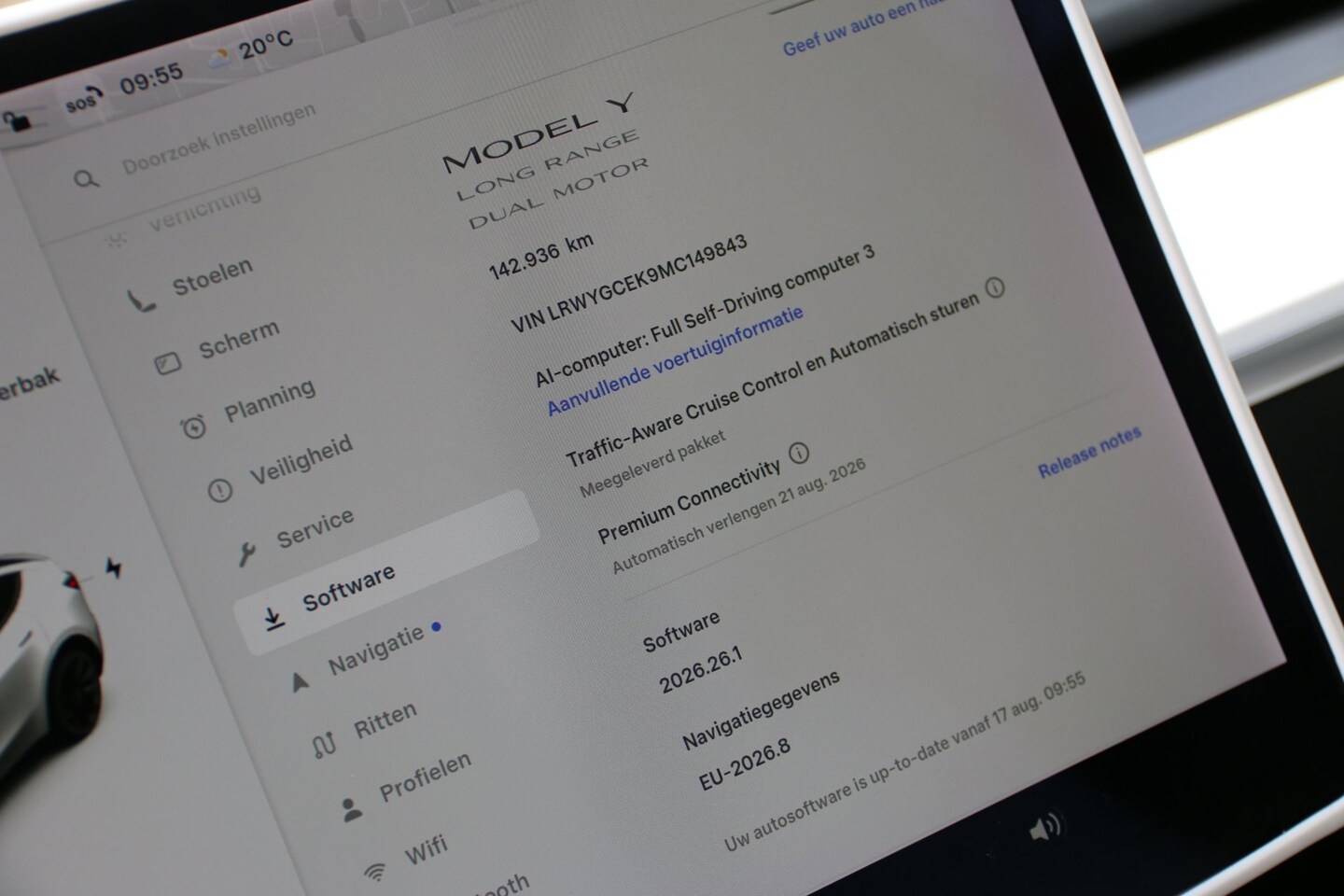Tap the 142.936 km odometer value
This screenshot has width=1344, height=896.
pos(541,257)
